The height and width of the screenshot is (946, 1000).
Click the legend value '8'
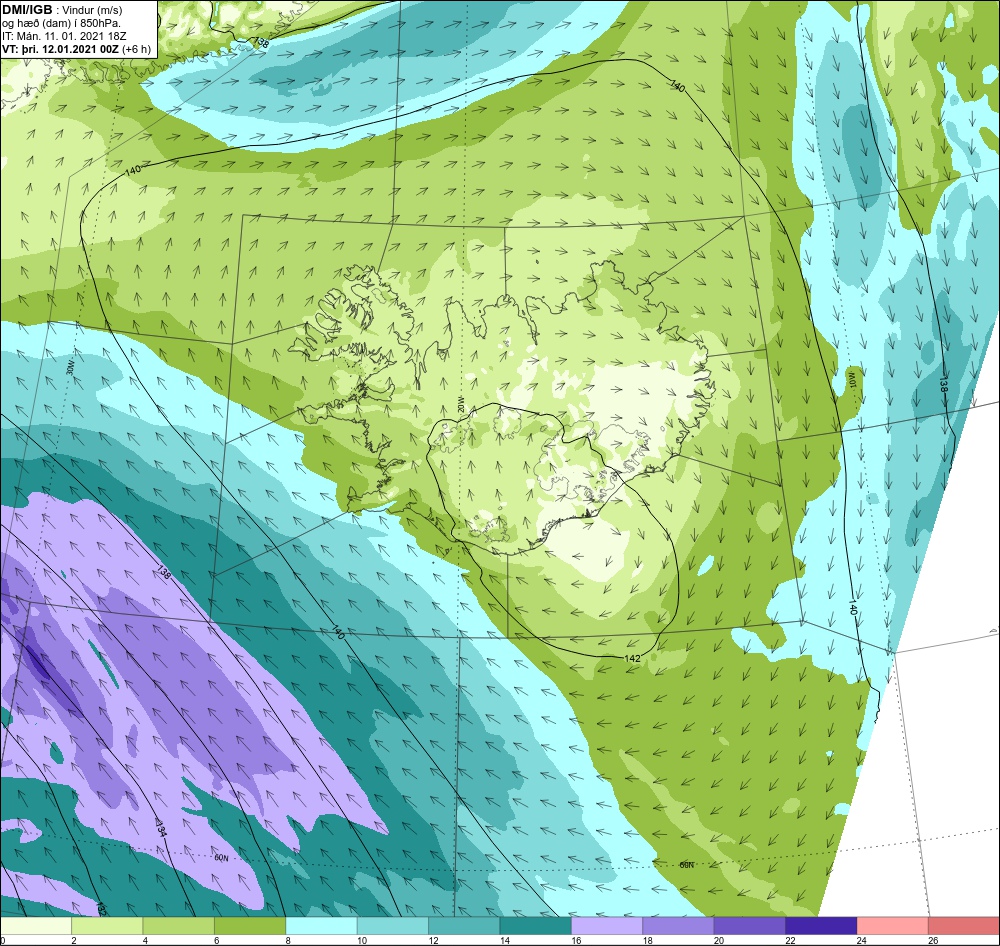pyautogui.click(x=288, y=940)
